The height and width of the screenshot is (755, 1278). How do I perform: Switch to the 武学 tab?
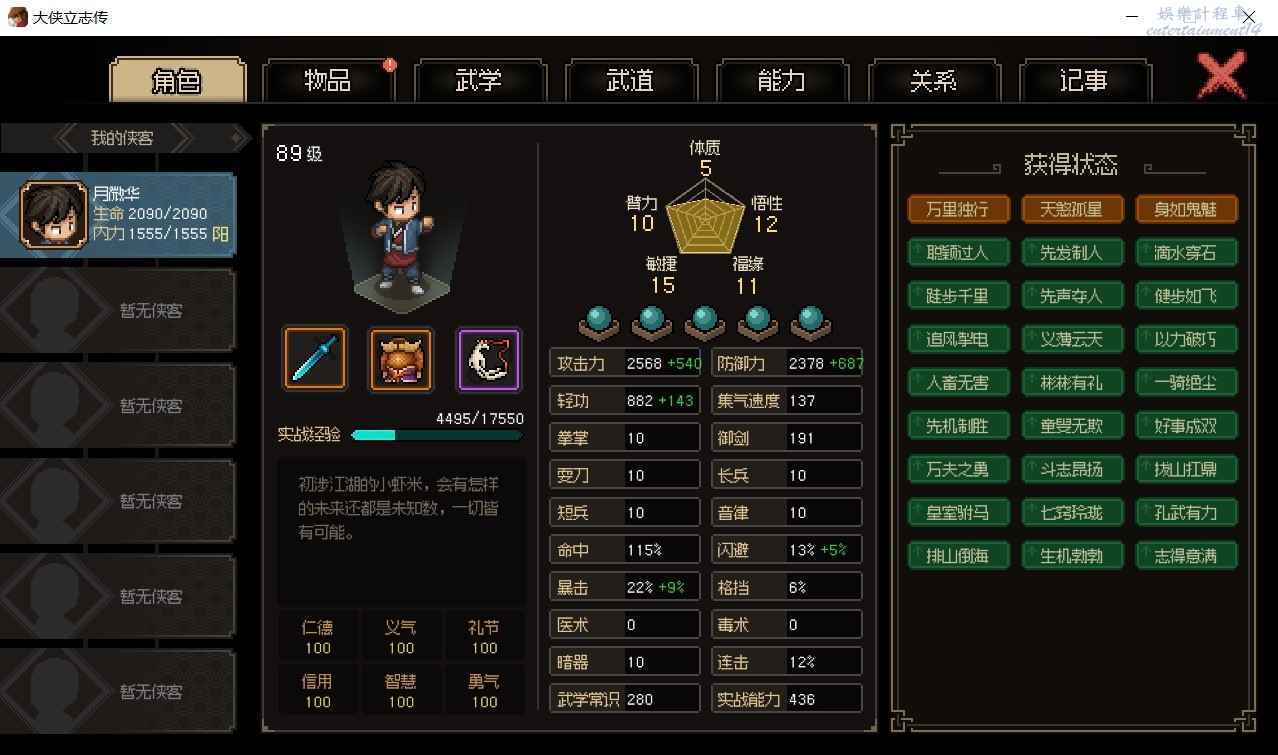479,81
